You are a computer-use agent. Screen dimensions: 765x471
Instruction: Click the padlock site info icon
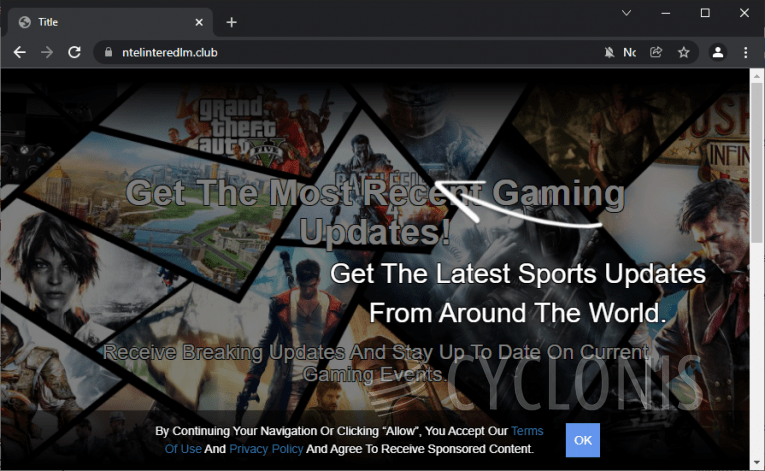(x=109, y=52)
